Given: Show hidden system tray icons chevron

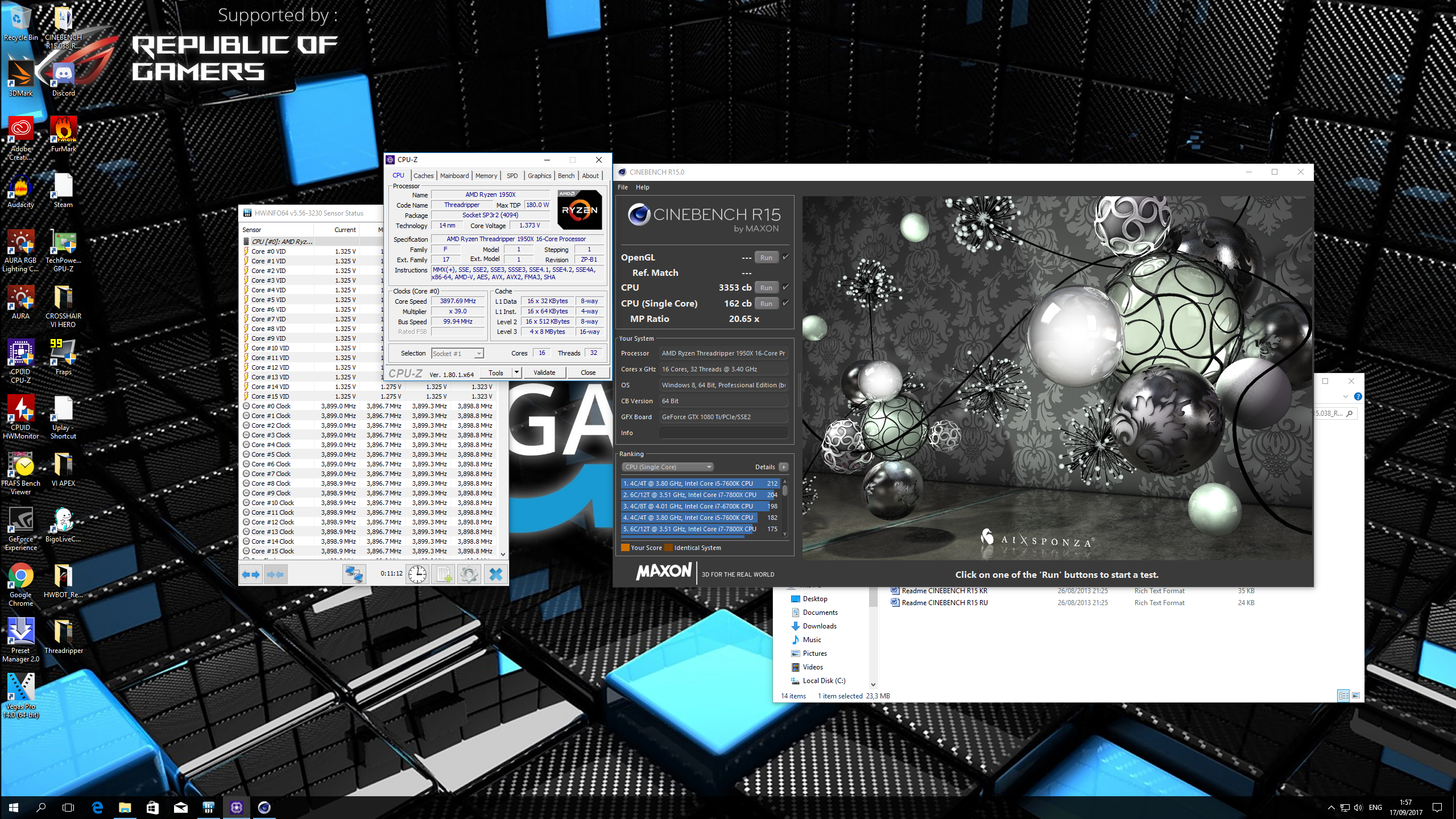Looking at the screenshot, I should click(1331, 807).
